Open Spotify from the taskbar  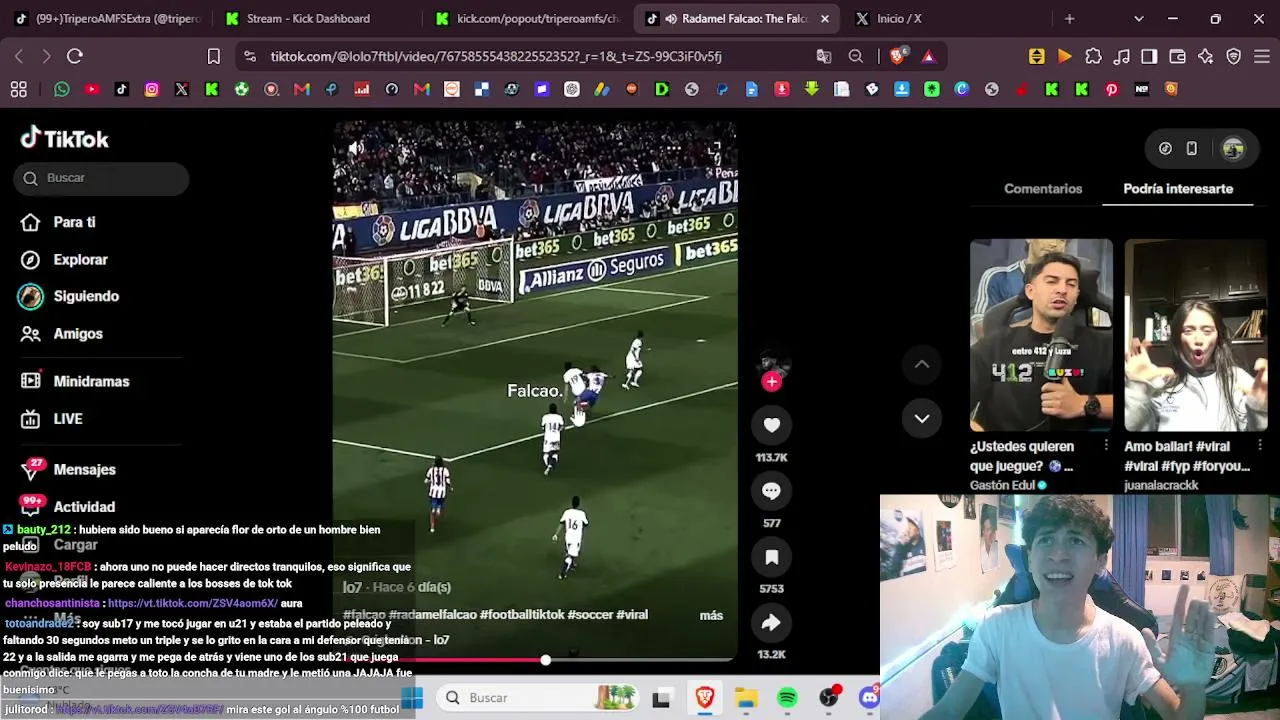(x=787, y=698)
